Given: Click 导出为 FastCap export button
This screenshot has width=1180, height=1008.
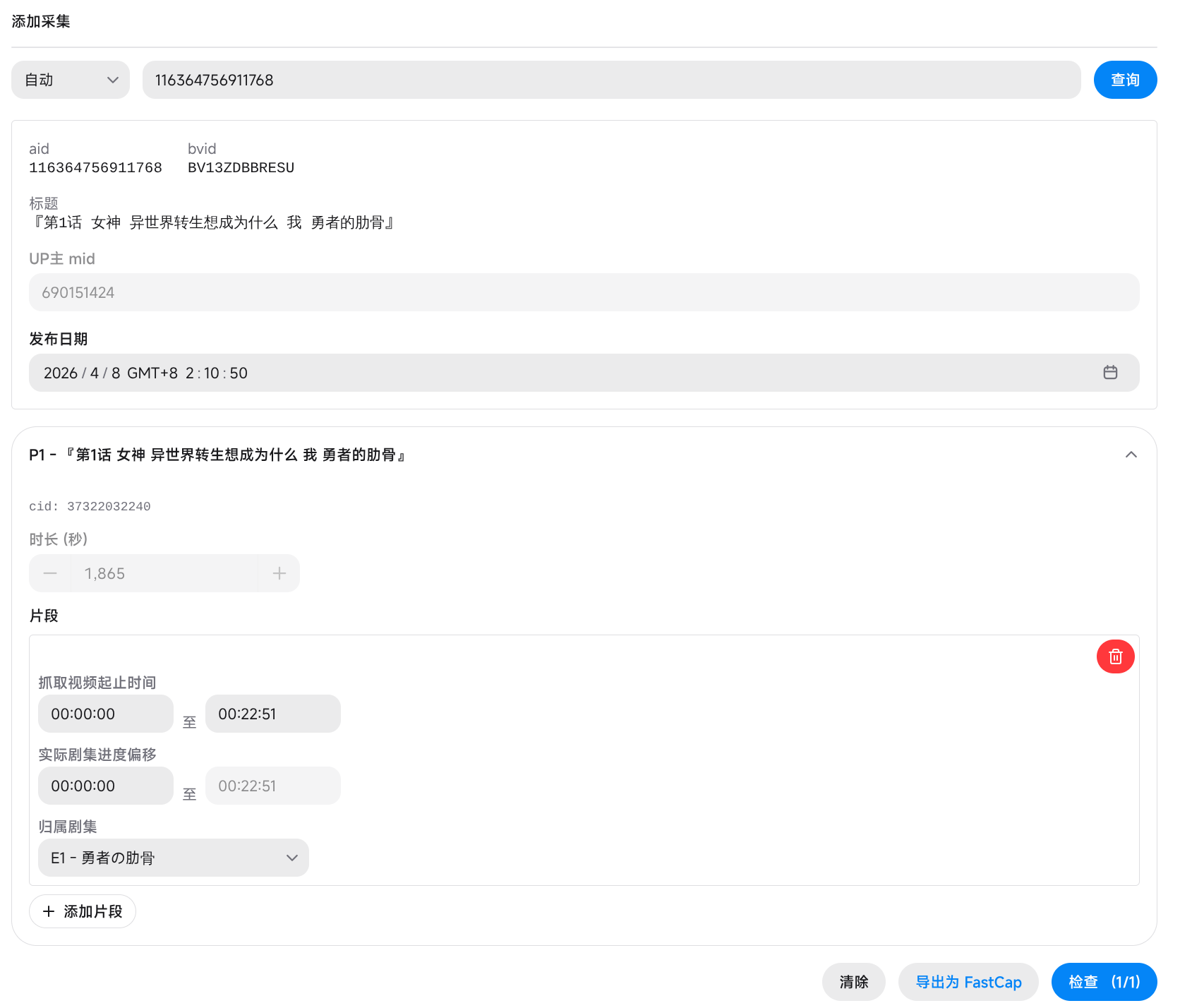Looking at the screenshot, I should click(968, 982).
